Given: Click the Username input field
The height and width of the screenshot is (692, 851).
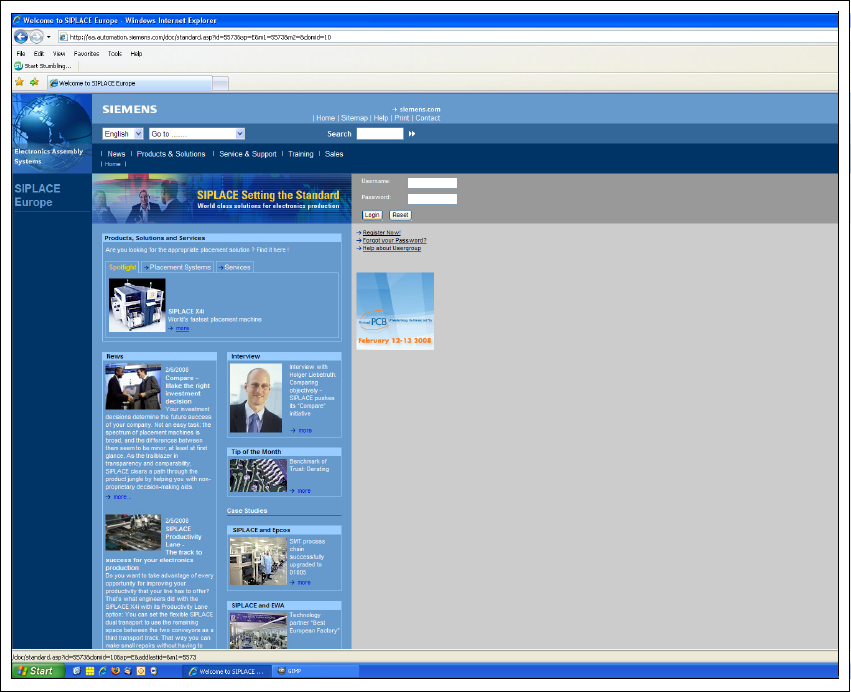Looking at the screenshot, I should coord(433,183).
